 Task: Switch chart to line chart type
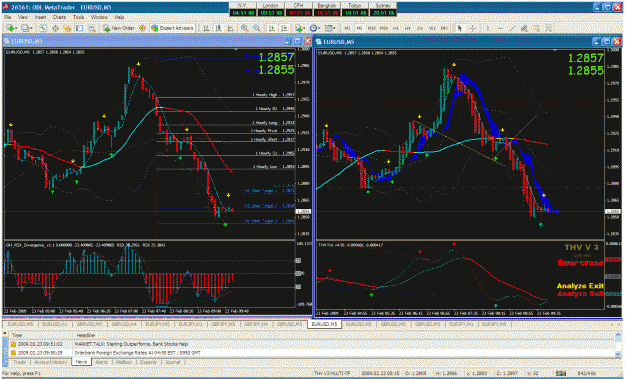click(x=230, y=28)
